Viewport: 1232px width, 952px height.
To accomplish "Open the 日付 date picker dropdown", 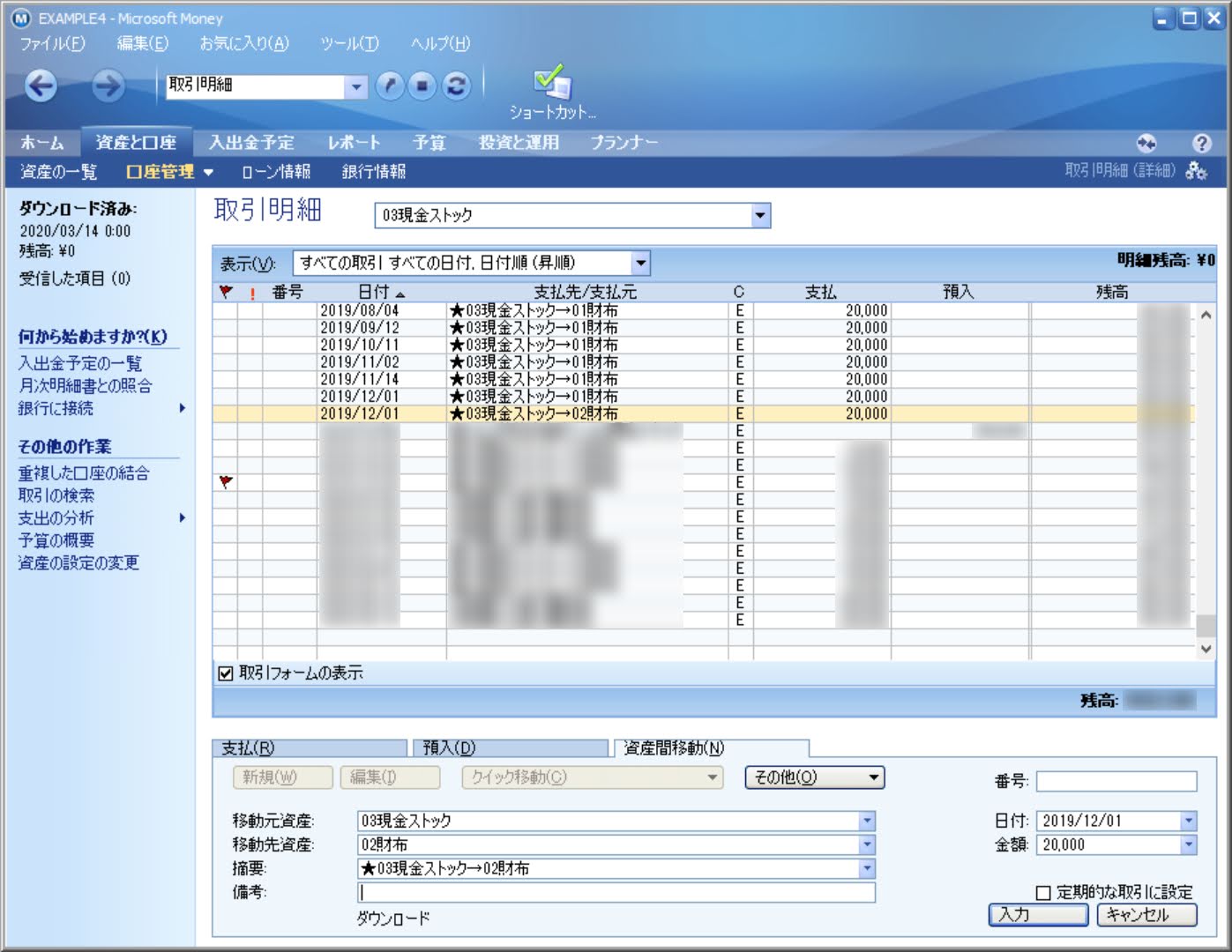I will [x=1189, y=821].
